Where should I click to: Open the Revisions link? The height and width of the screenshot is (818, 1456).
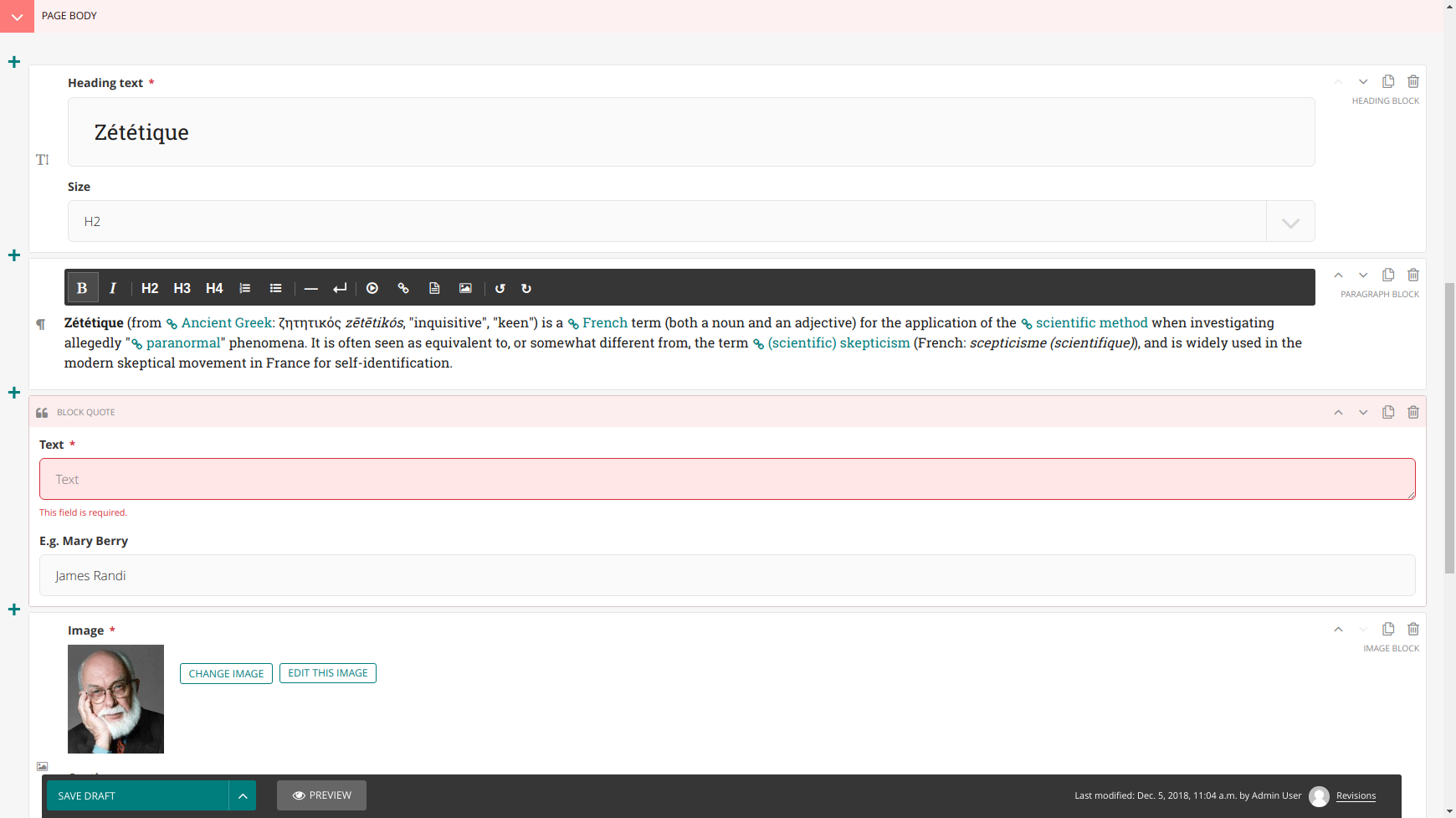point(1356,795)
